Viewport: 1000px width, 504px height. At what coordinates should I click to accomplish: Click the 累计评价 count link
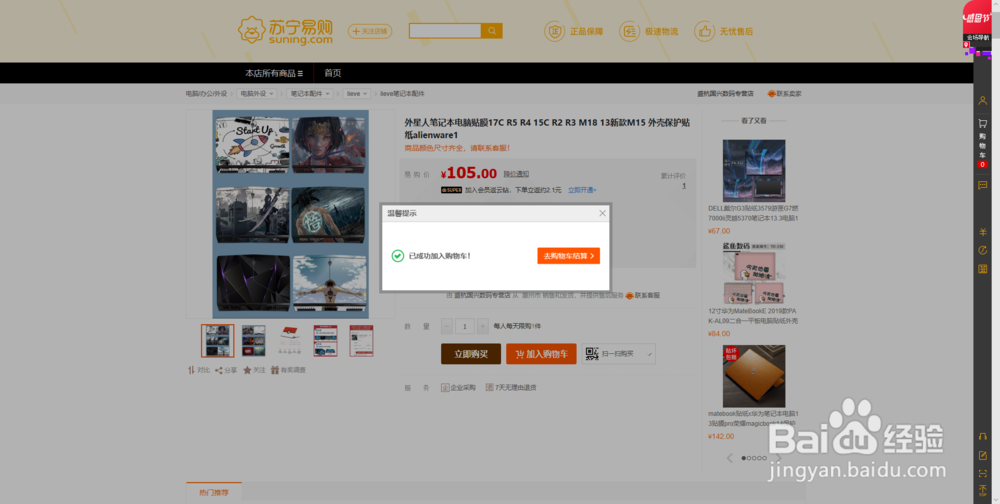point(684,186)
